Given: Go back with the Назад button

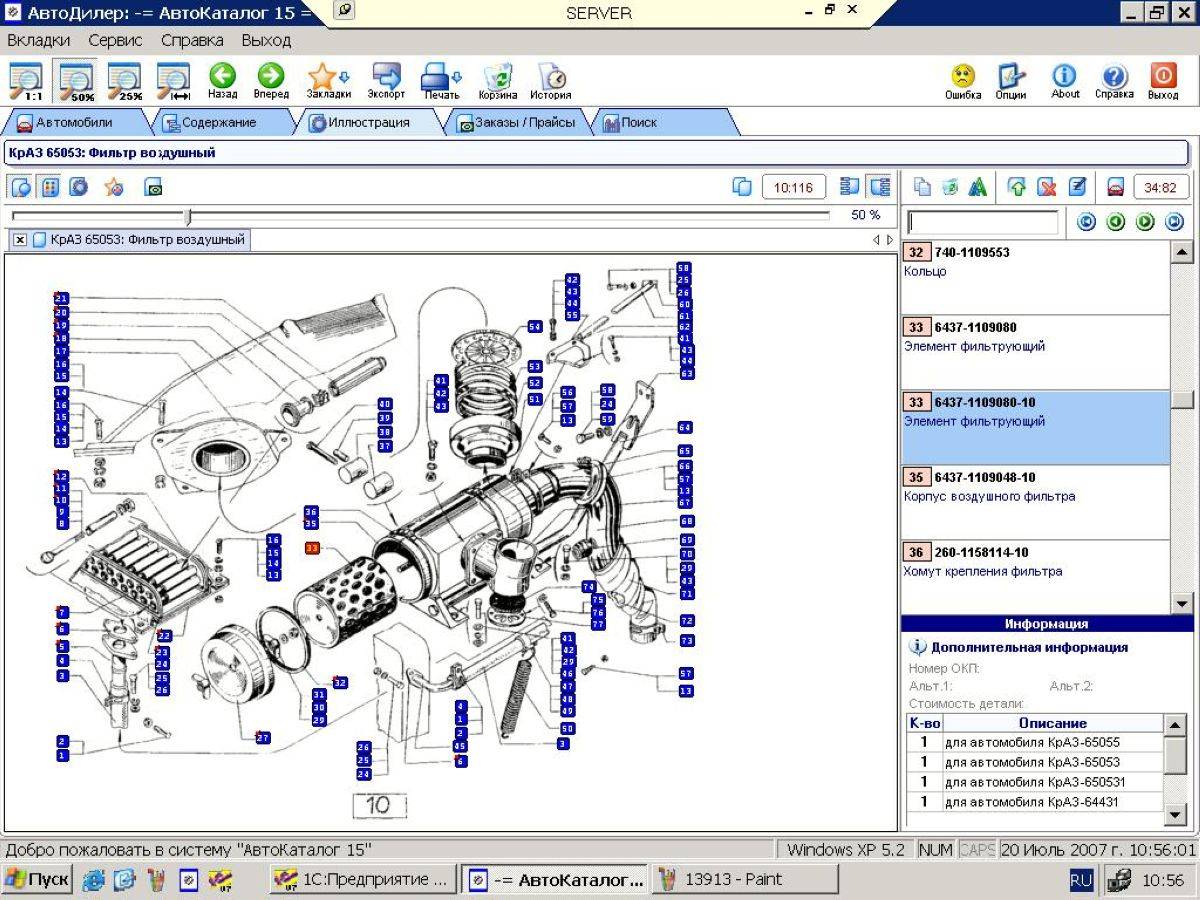Looking at the screenshot, I should pos(222,81).
